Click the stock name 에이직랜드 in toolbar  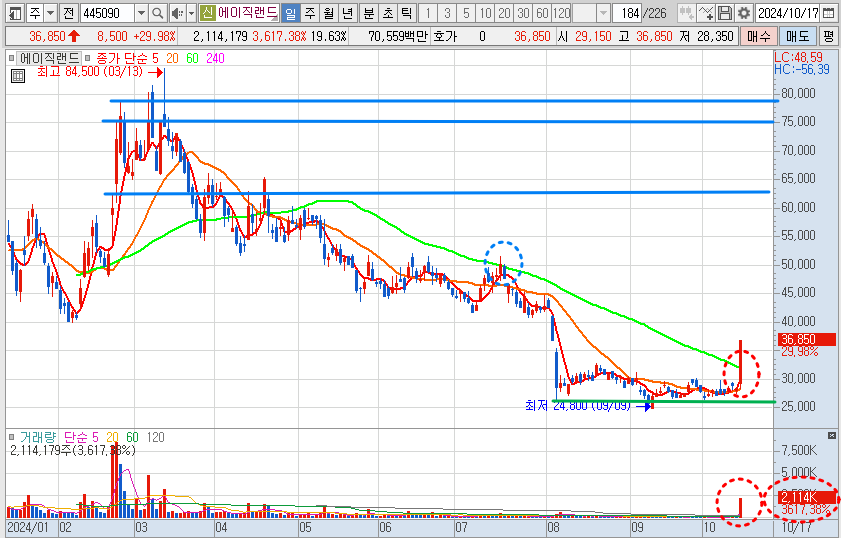pos(247,12)
